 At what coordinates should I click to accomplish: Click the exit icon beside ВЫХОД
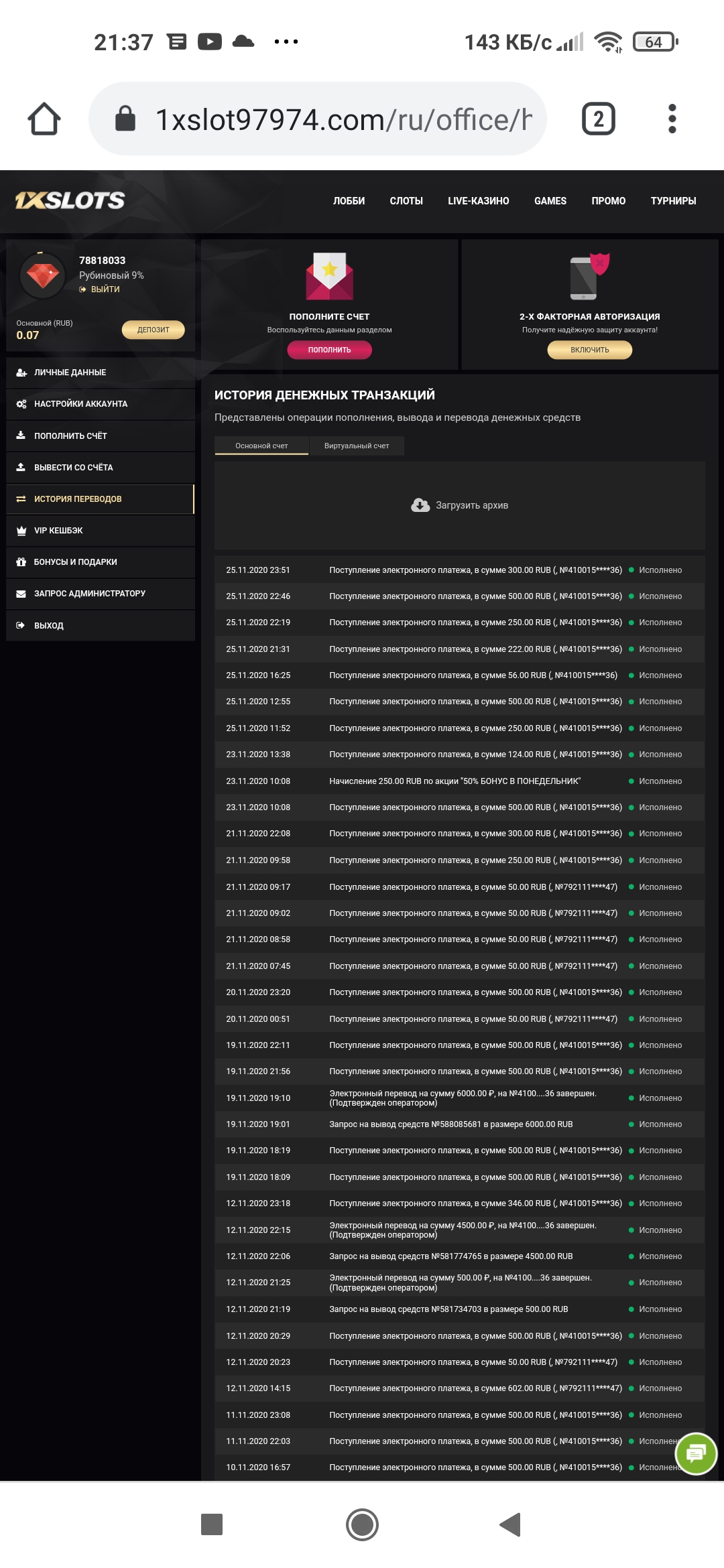(21, 625)
